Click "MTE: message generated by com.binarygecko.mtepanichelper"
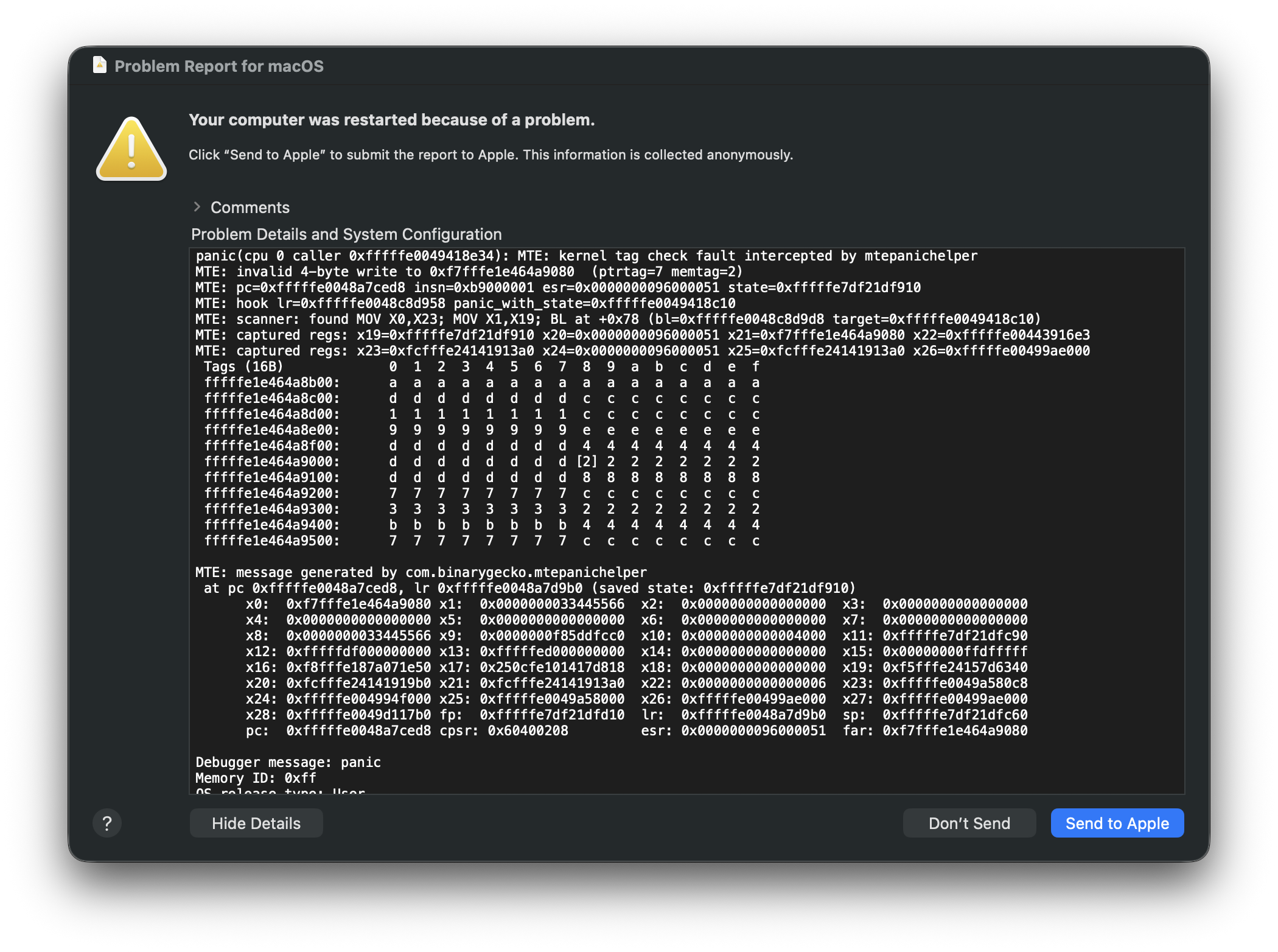1278x952 pixels. click(x=421, y=573)
